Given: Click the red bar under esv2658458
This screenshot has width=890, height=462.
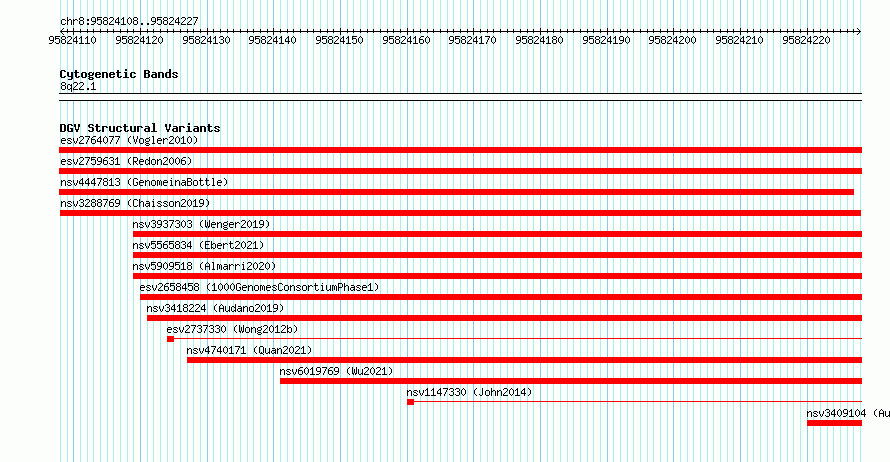Looking at the screenshot, I should (x=501, y=297).
